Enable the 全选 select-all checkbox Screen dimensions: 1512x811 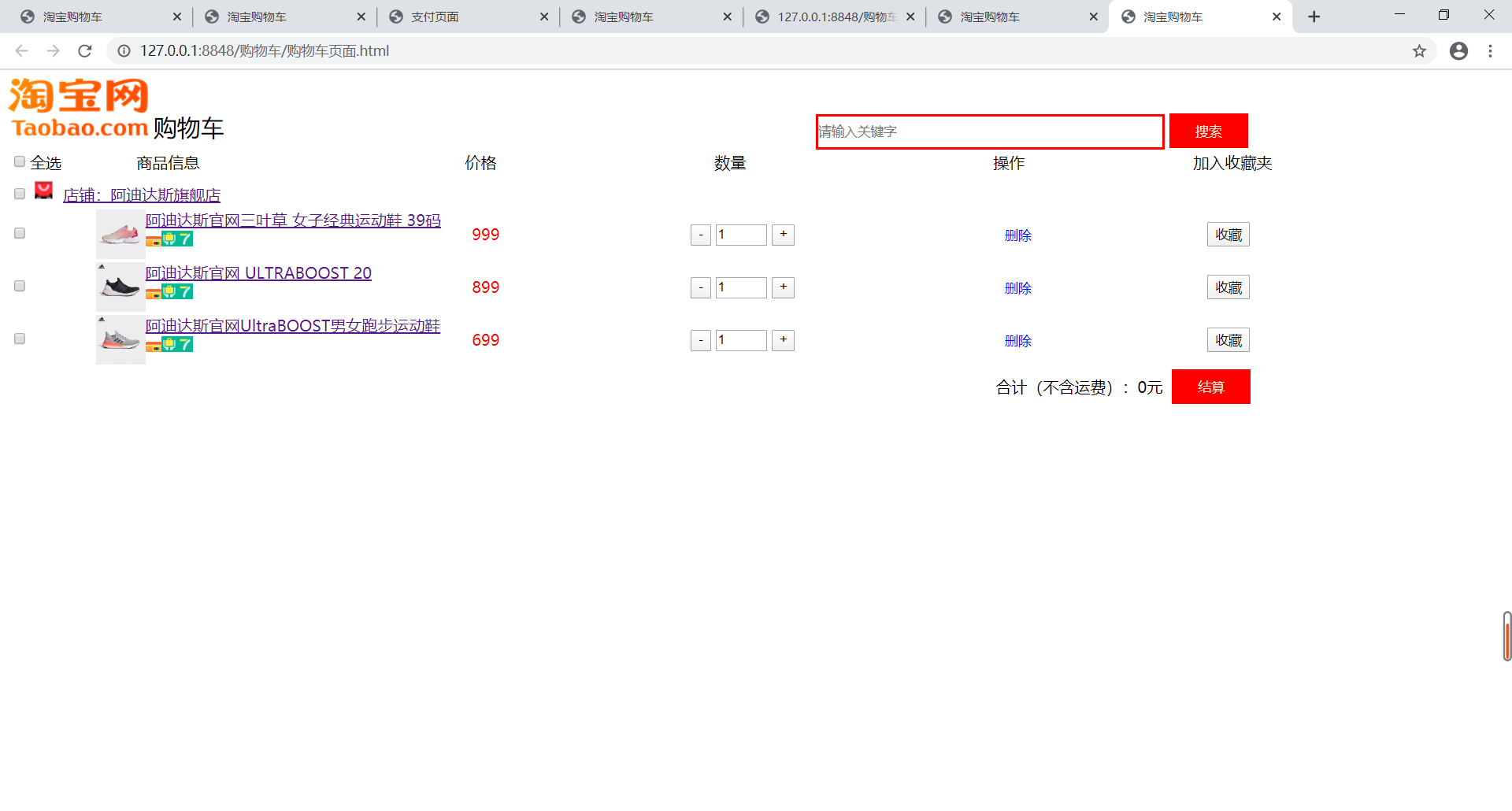(x=19, y=161)
